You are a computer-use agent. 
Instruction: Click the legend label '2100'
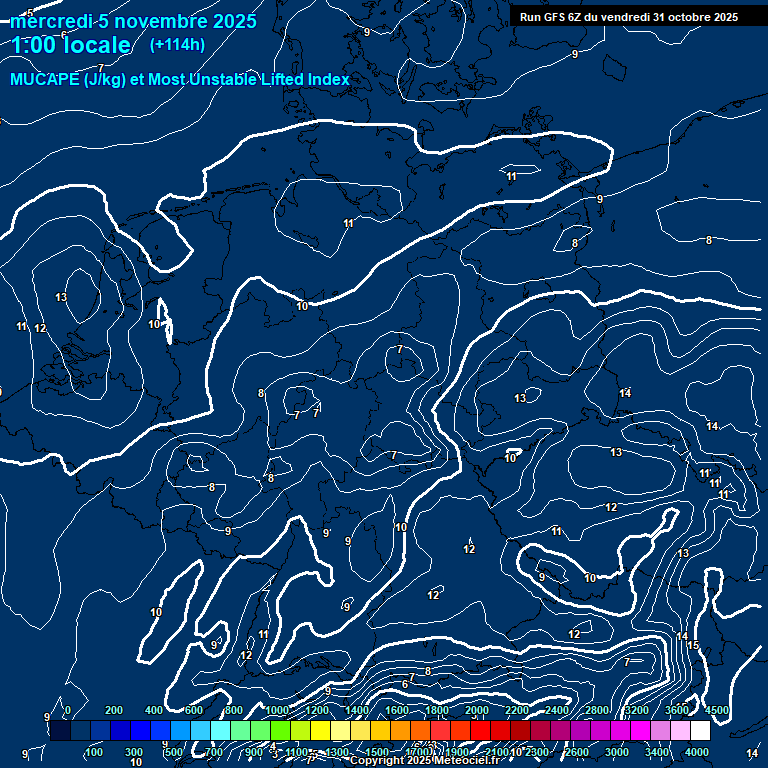497,752
